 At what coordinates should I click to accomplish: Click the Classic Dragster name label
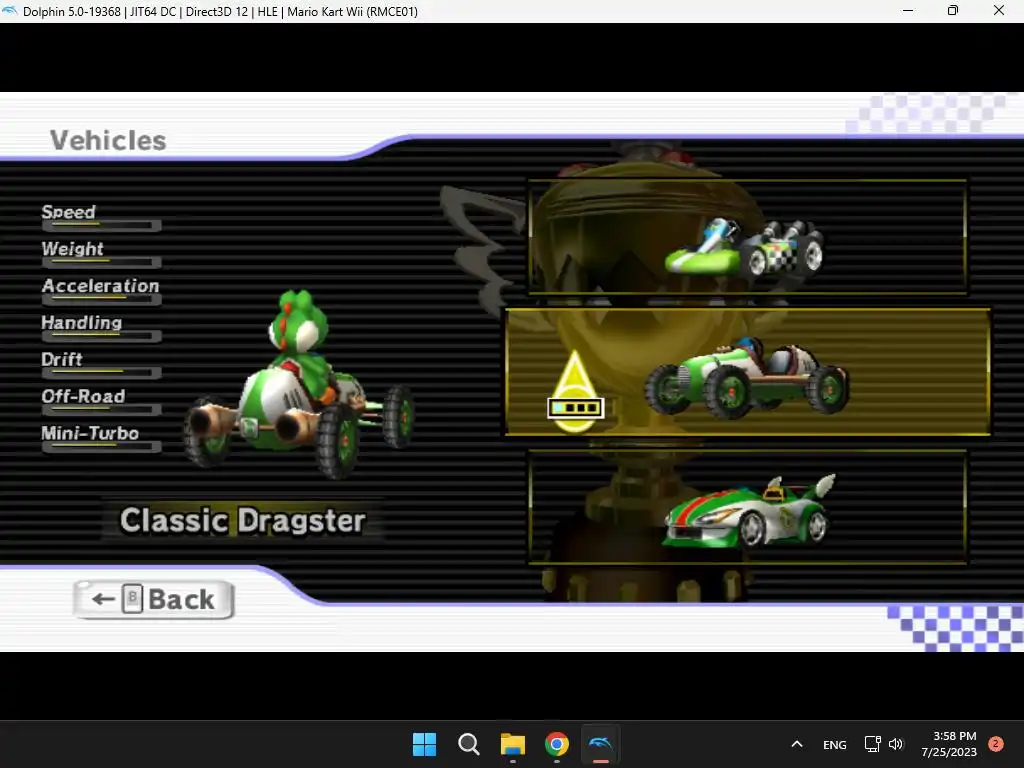point(242,520)
